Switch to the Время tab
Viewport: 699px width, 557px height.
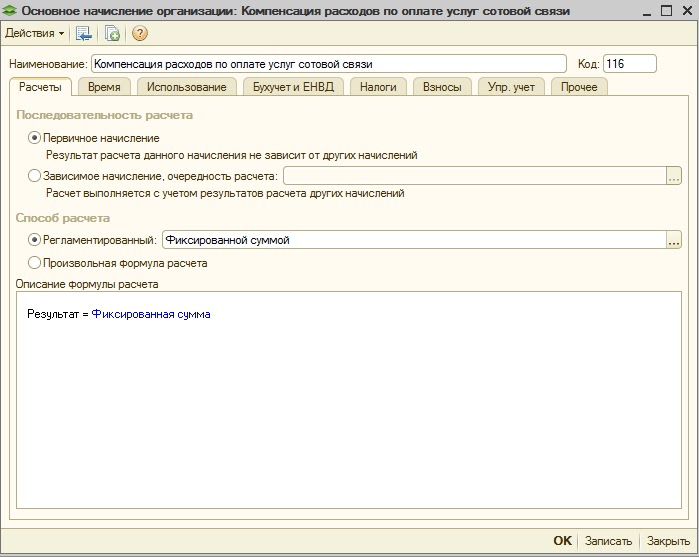point(104,87)
